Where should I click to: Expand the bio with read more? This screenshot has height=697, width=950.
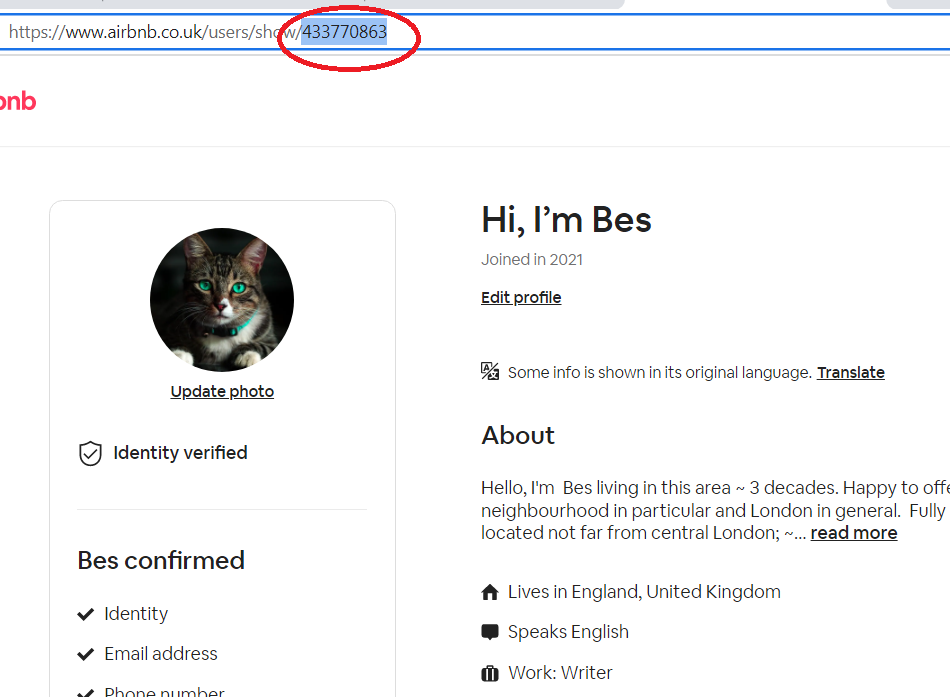(853, 532)
